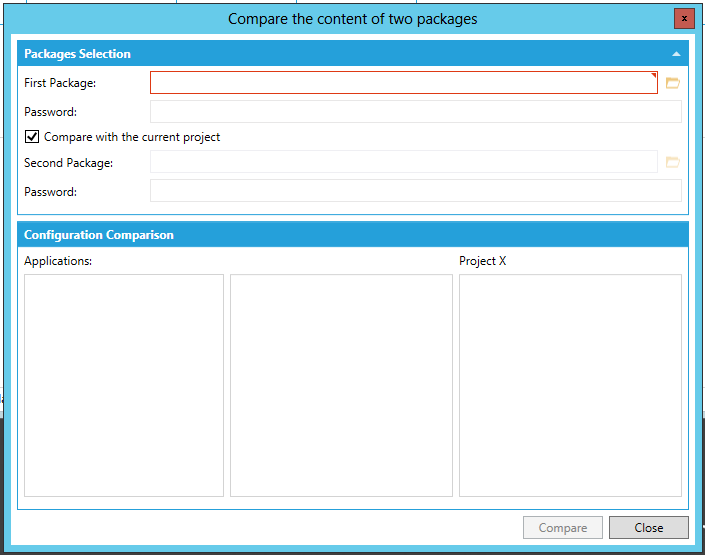
Task: Collapse the Packages Selection section arrow
Action: pyautogui.click(x=676, y=54)
